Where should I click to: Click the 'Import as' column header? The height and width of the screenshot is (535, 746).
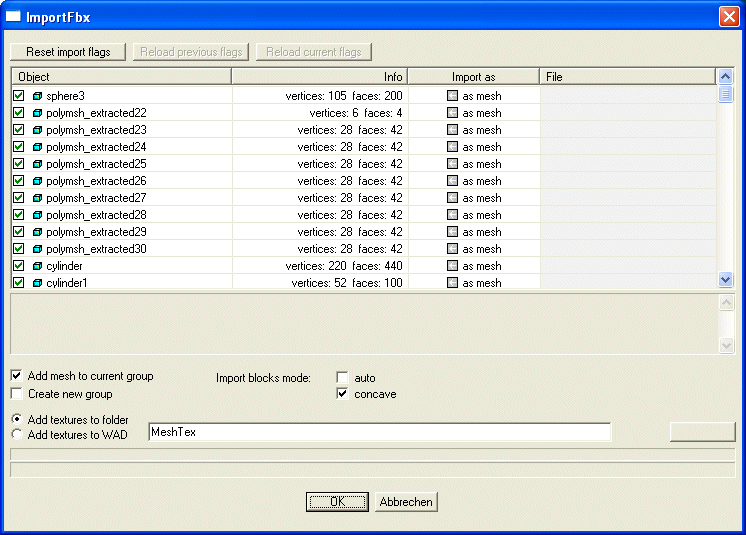[473, 76]
